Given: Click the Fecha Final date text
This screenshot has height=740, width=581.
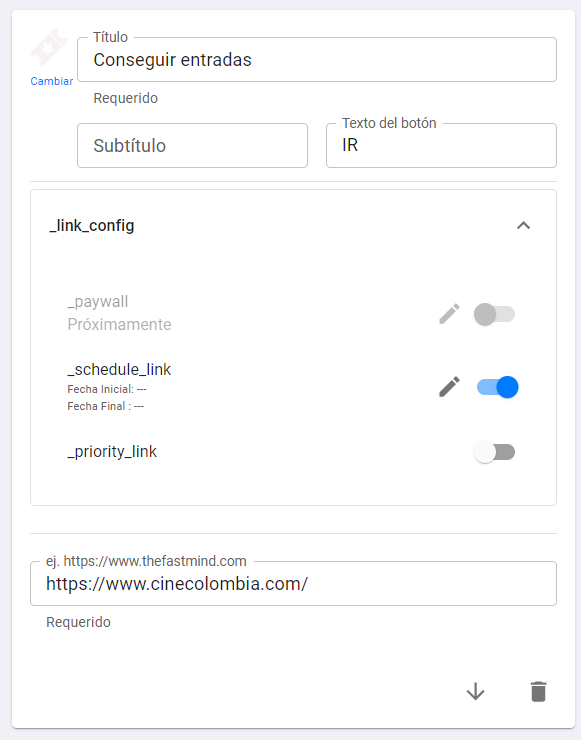Looking at the screenshot, I should tap(105, 406).
